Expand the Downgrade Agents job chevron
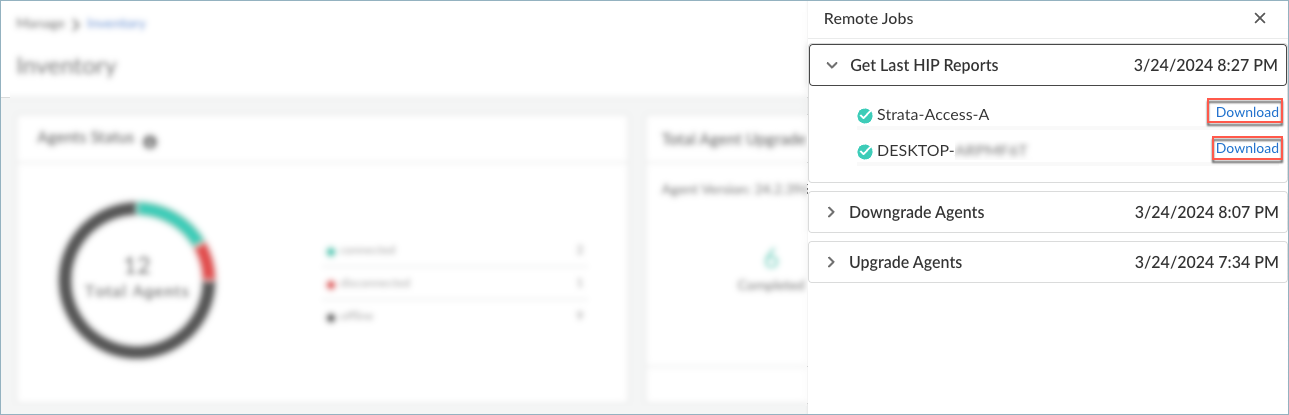This screenshot has width=1289, height=415. pyautogui.click(x=831, y=212)
